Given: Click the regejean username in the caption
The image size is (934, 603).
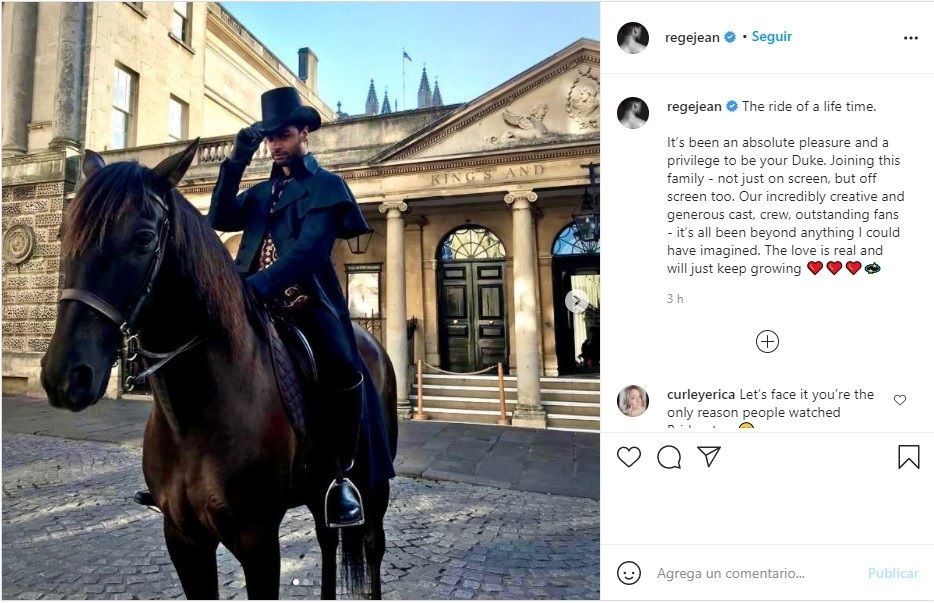Looking at the screenshot, I should (x=694, y=107).
